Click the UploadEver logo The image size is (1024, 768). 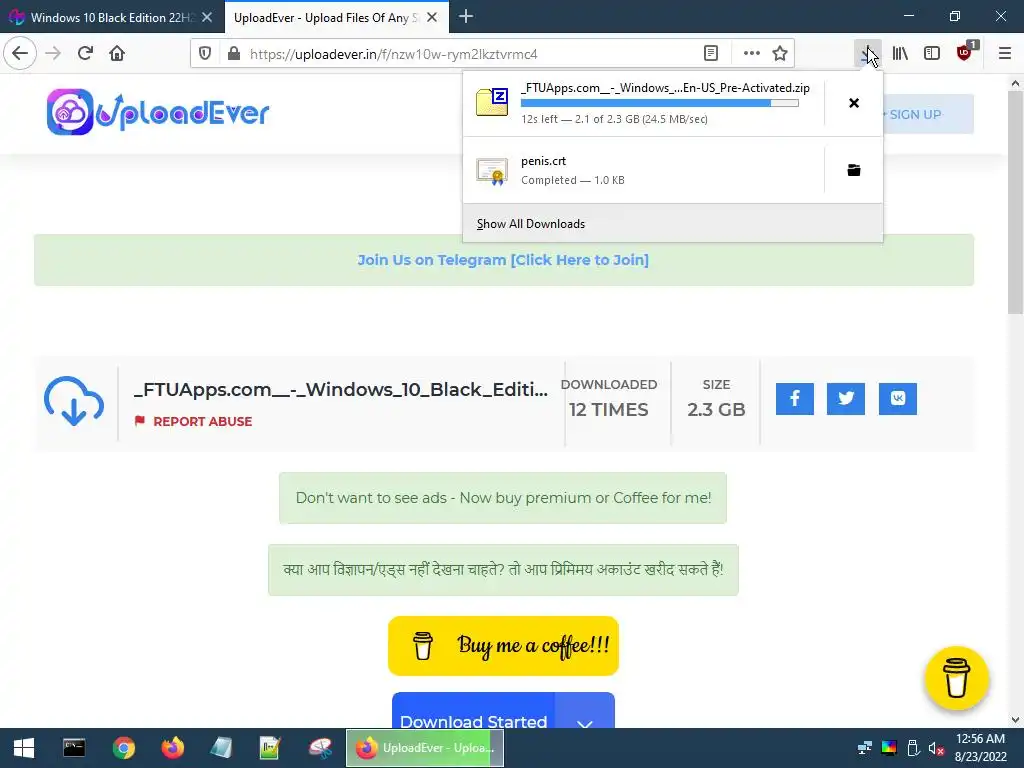[x=158, y=112]
